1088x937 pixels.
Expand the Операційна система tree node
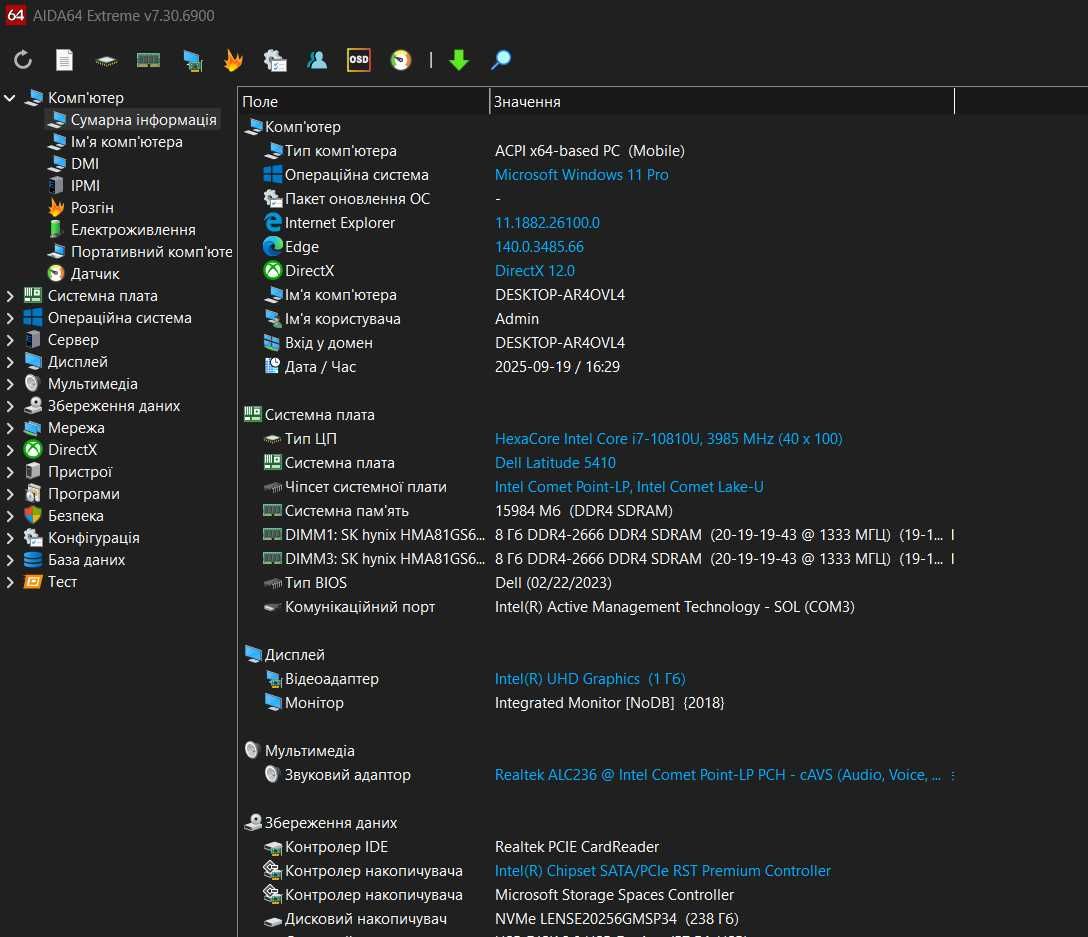coord(10,318)
